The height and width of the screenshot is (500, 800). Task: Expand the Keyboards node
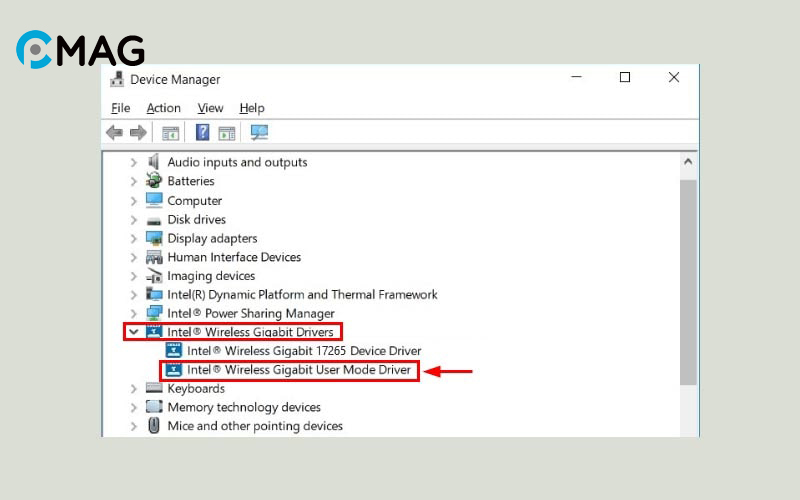134,388
